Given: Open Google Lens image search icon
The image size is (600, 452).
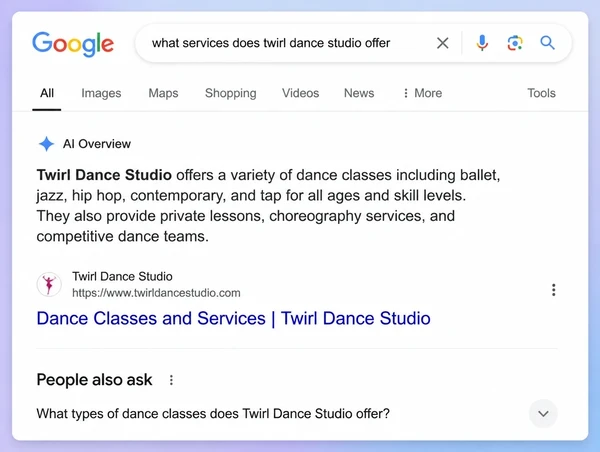Looking at the screenshot, I should tap(515, 43).
